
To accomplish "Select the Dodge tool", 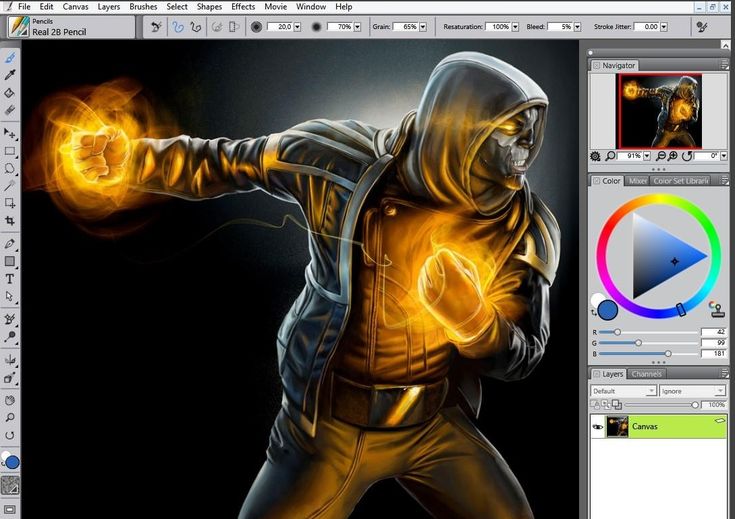I will (10, 337).
